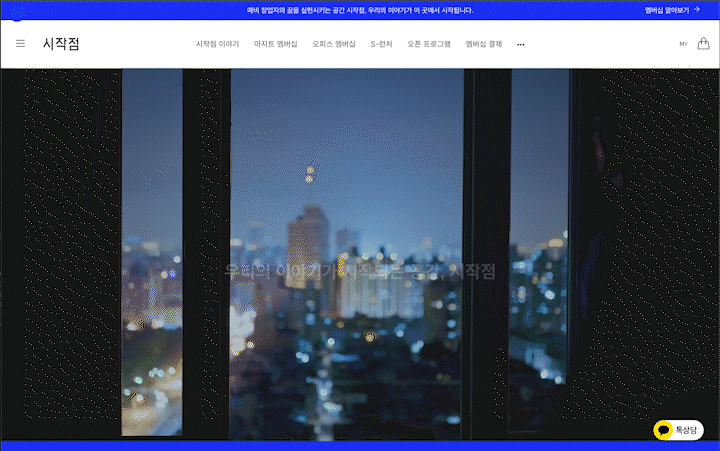Open the MY account link
Viewport: 720px width, 451px height.
[683, 44]
